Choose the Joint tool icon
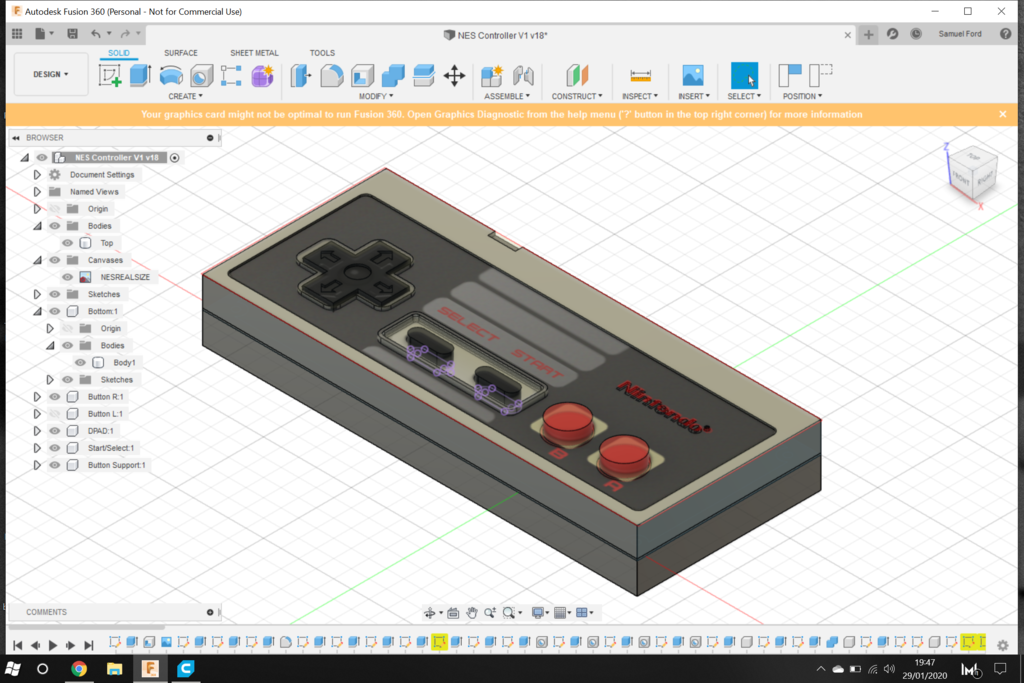Screen dimensions: 1024x683 click(x=523, y=76)
